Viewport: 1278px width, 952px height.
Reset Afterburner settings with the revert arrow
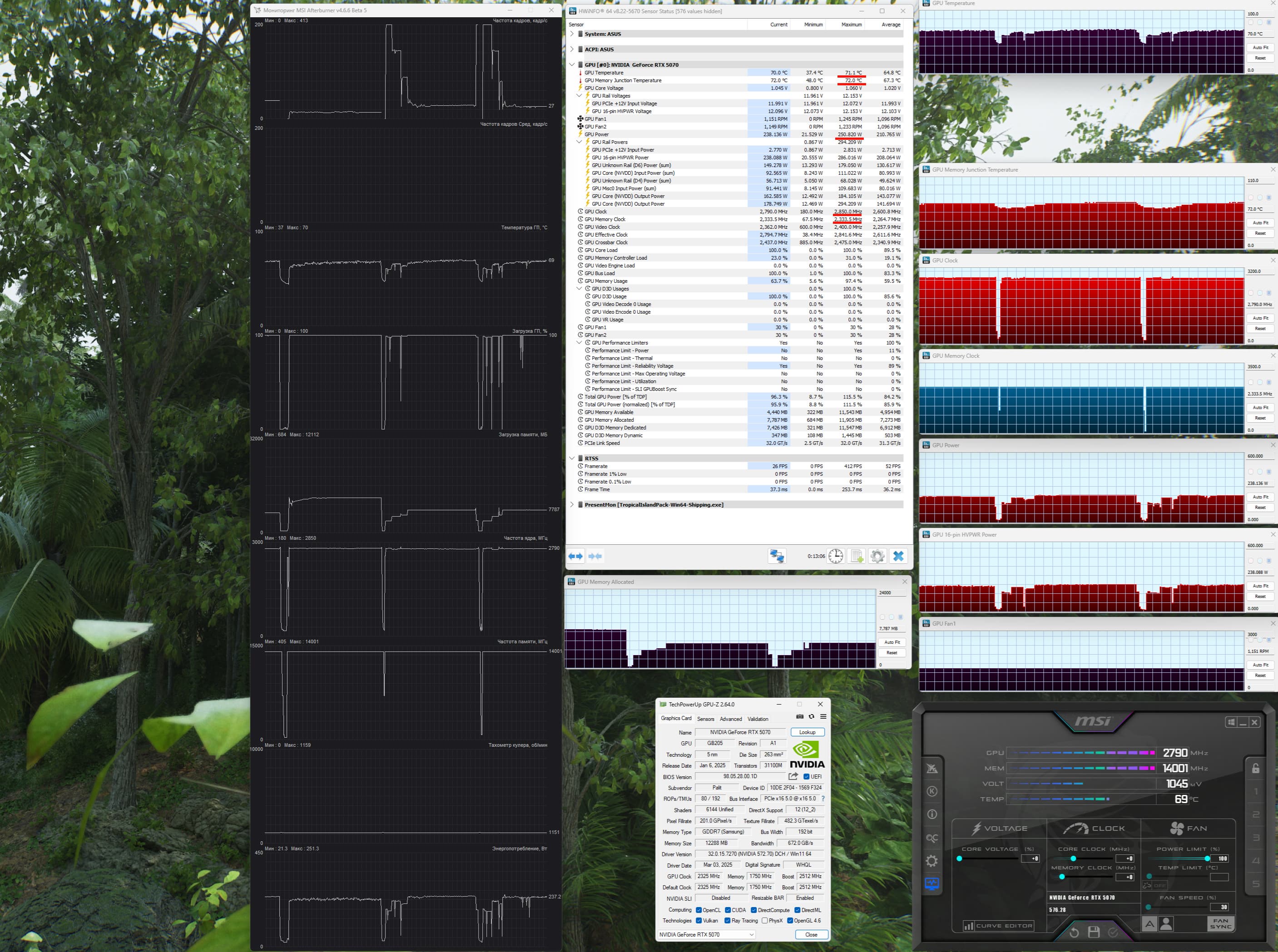tap(1074, 932)
